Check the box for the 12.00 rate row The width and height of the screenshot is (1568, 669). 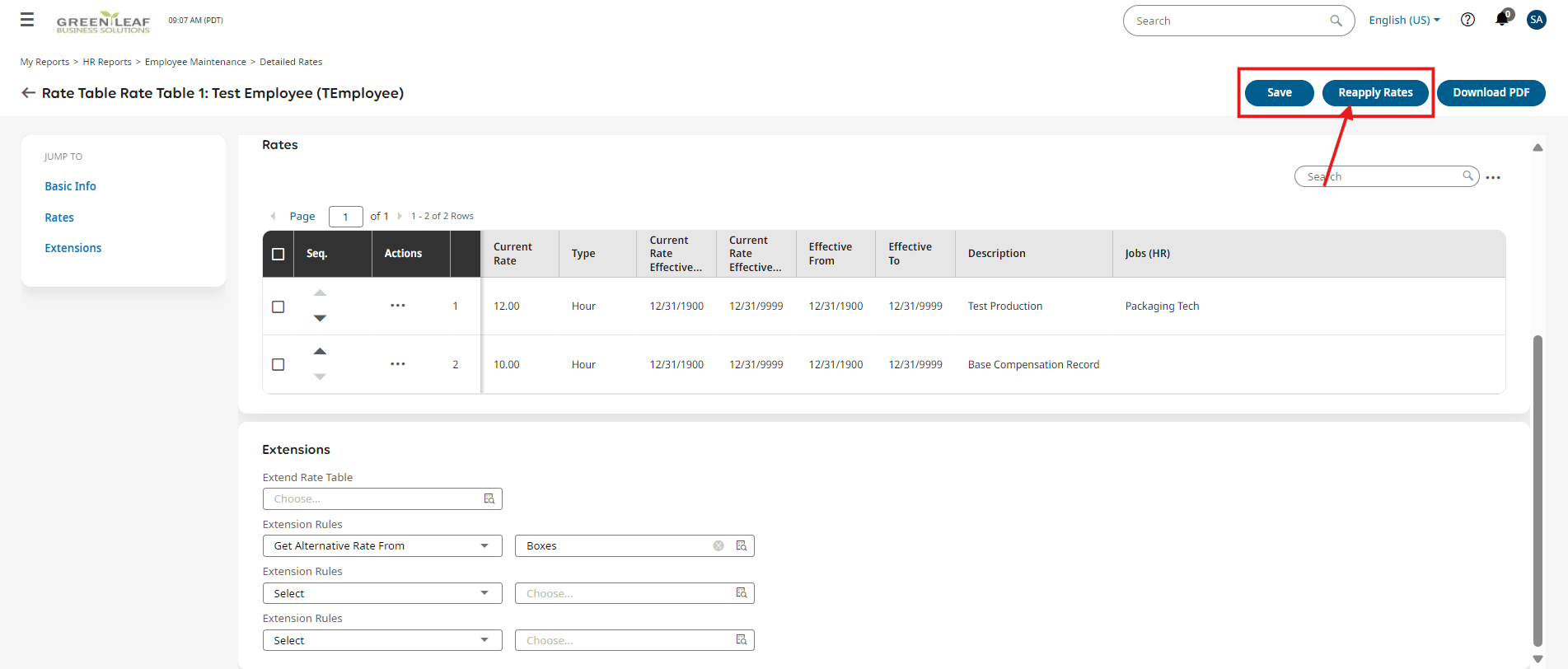[x=278, y=306]
